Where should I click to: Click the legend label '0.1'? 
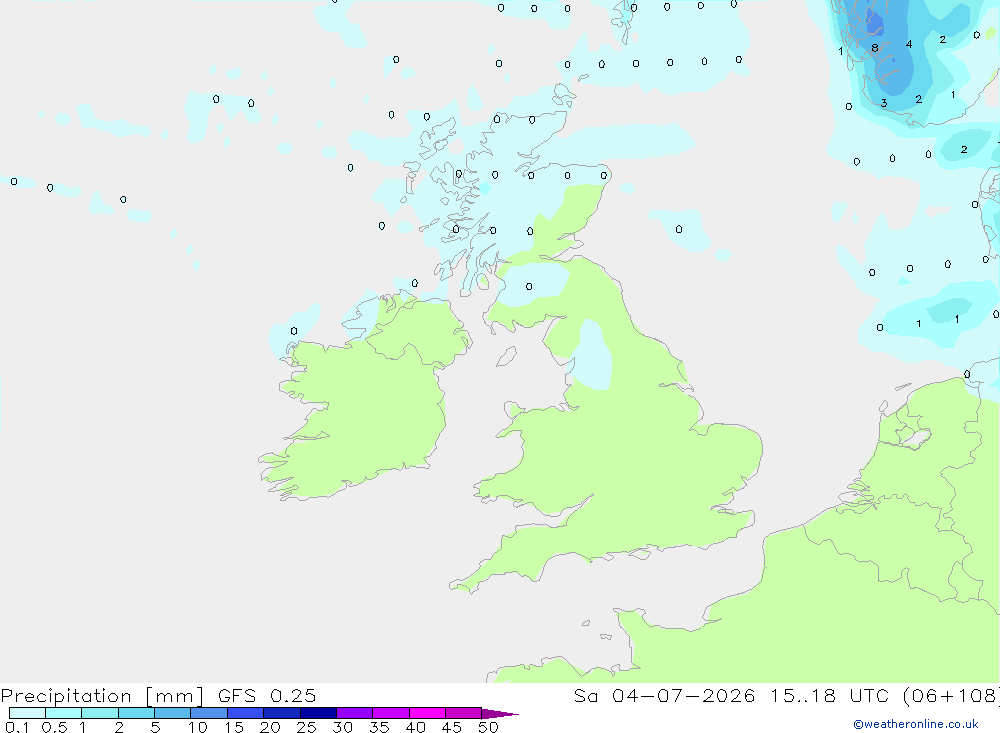(x=17, y=727)
